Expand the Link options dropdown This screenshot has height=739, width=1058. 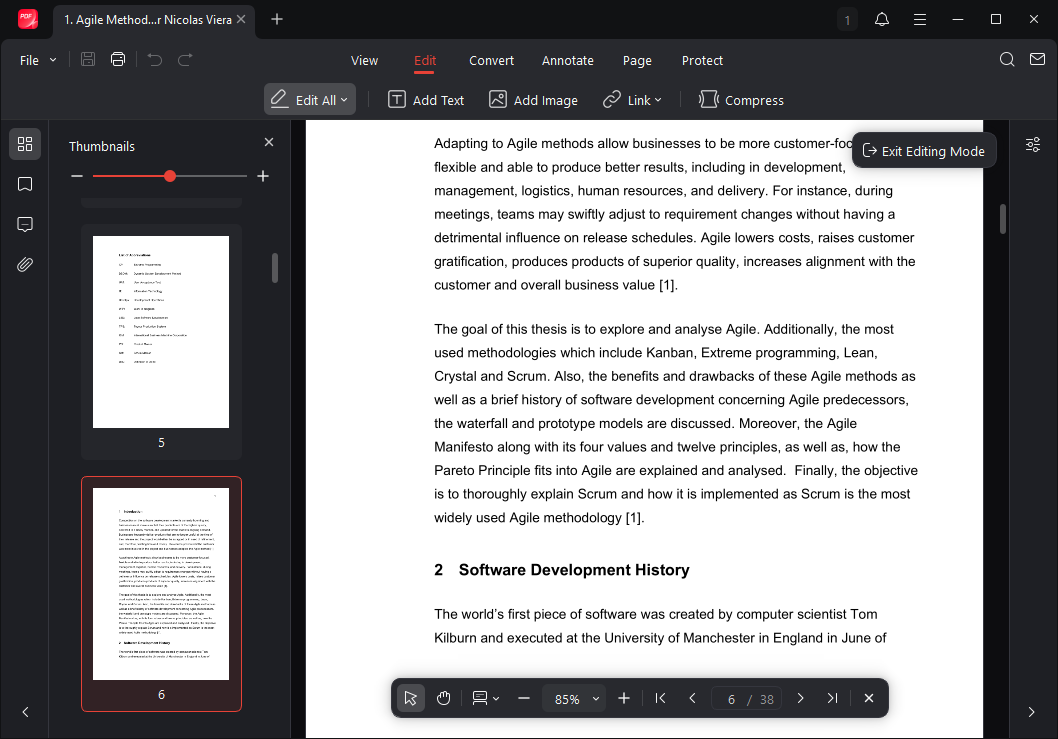(x=632, y=100)
